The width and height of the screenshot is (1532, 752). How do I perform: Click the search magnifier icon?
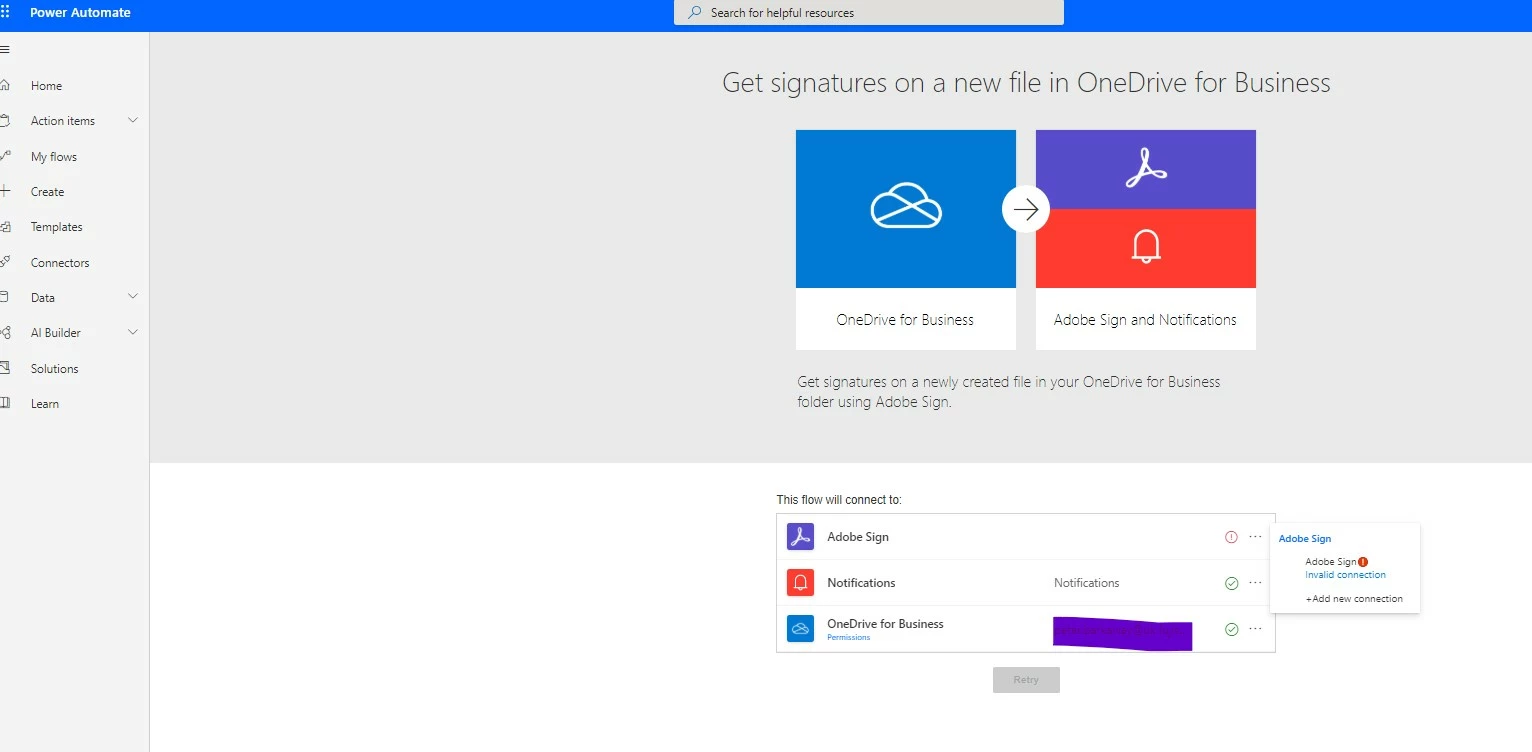tap(694, 13)
